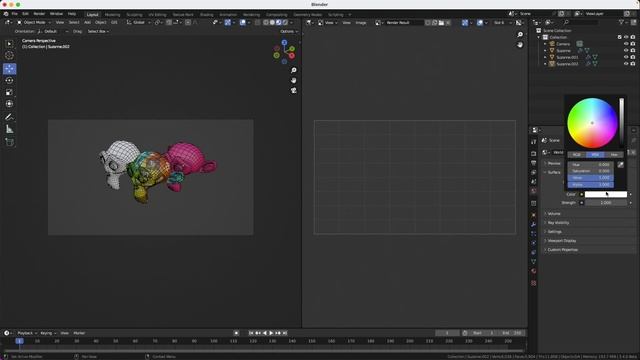This screenshot has width=640, height=360.
Task: Hide Camera object with its eye icon
Action: click(626, 44)
